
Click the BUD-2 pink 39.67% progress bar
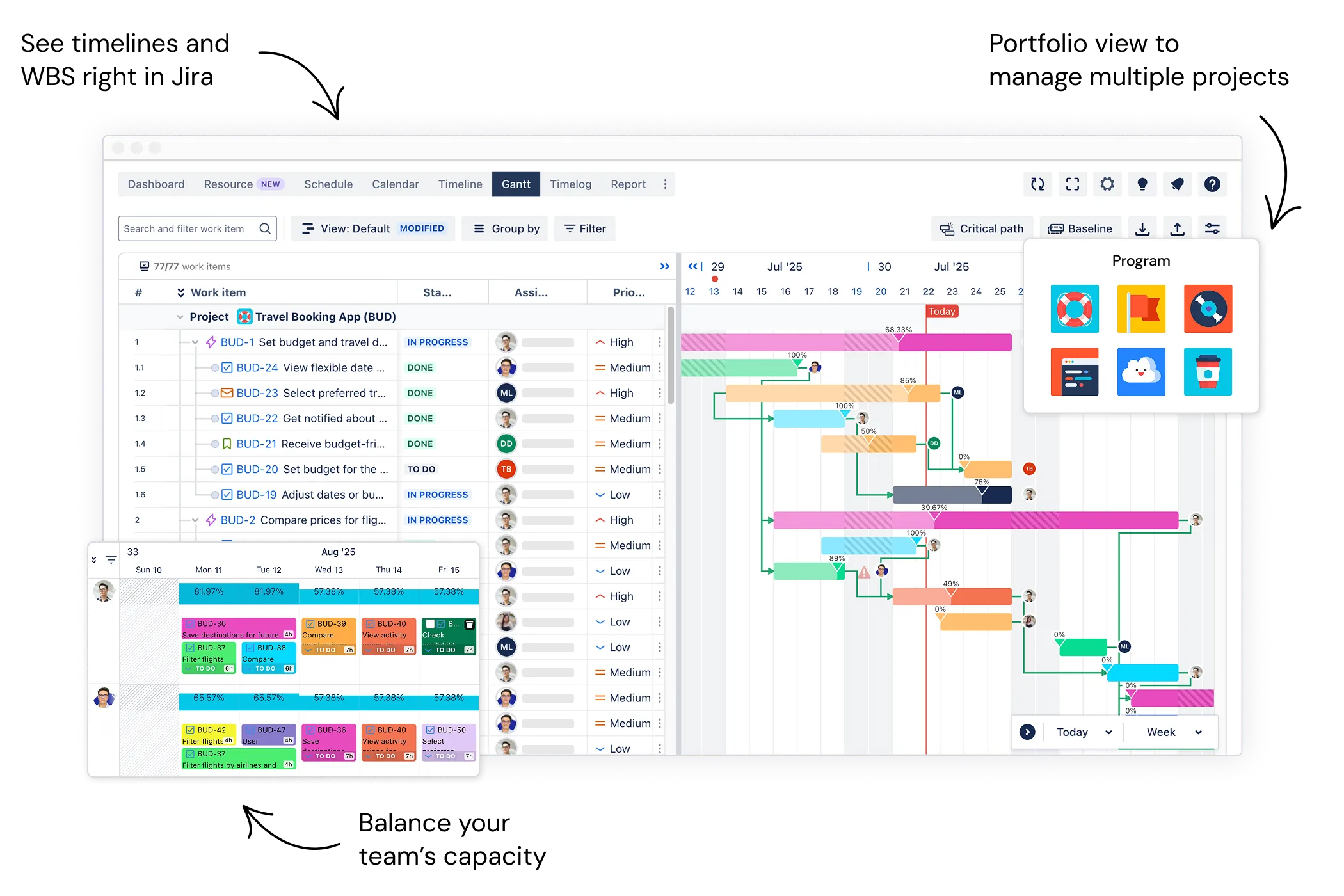tap(976, 520)
